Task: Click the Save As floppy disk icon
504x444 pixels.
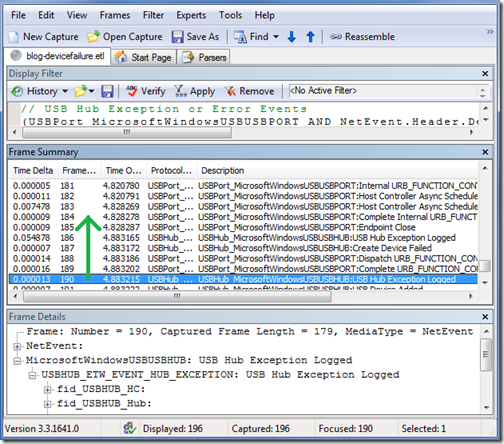Action: [177, 37]
